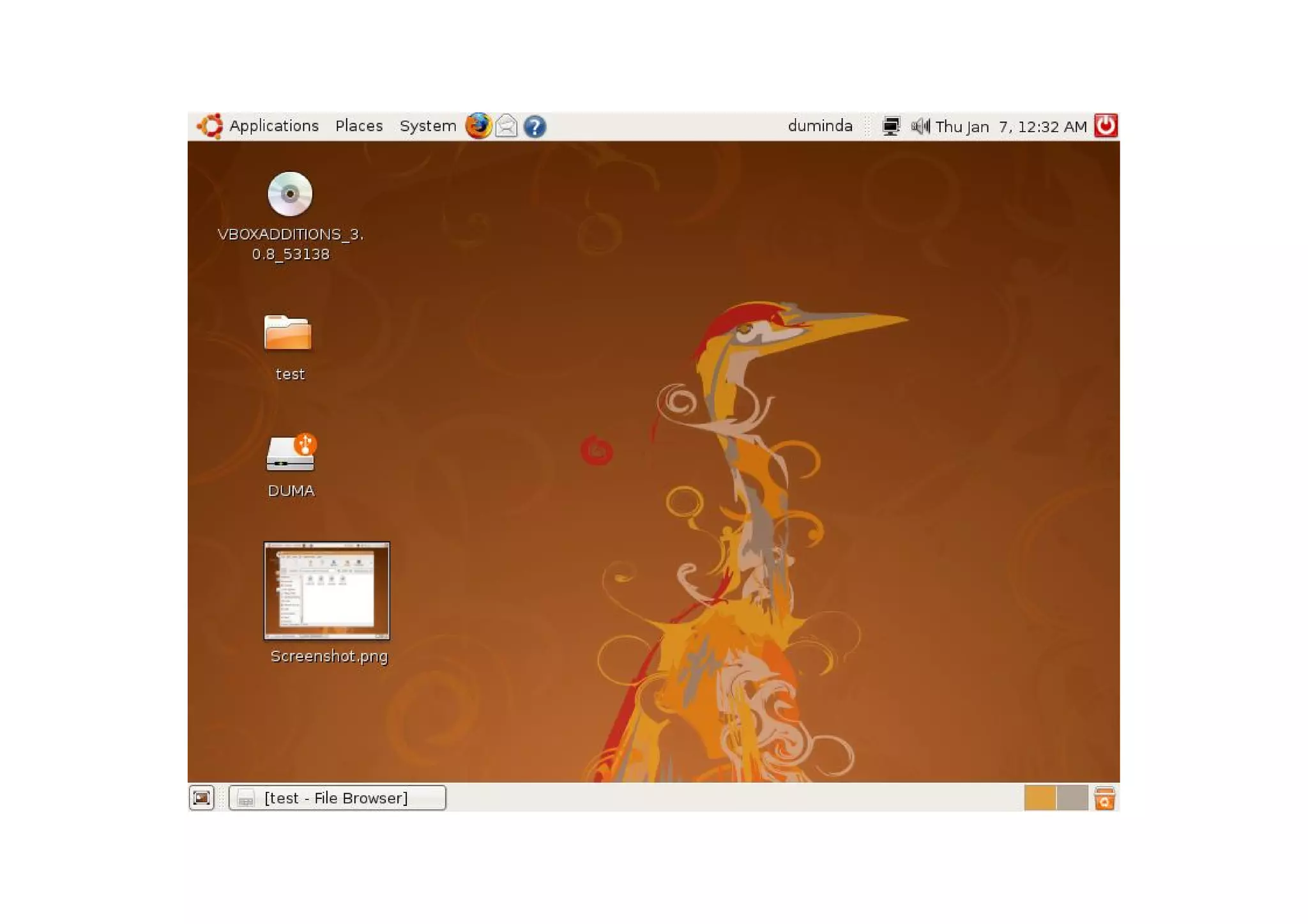Screen dimensions: 1308x924
Task: Click the network connection tray icon
Action: tap(890, 126)
